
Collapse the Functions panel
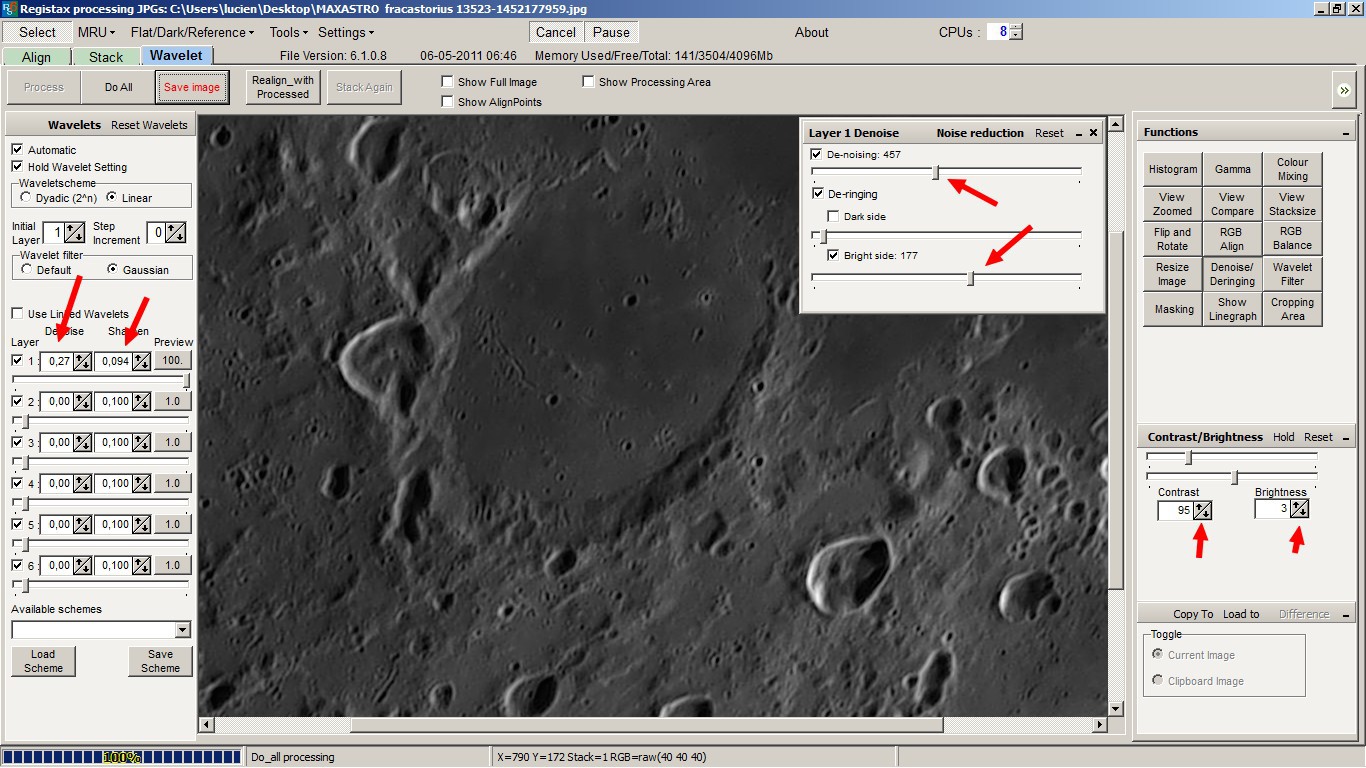1346,132
